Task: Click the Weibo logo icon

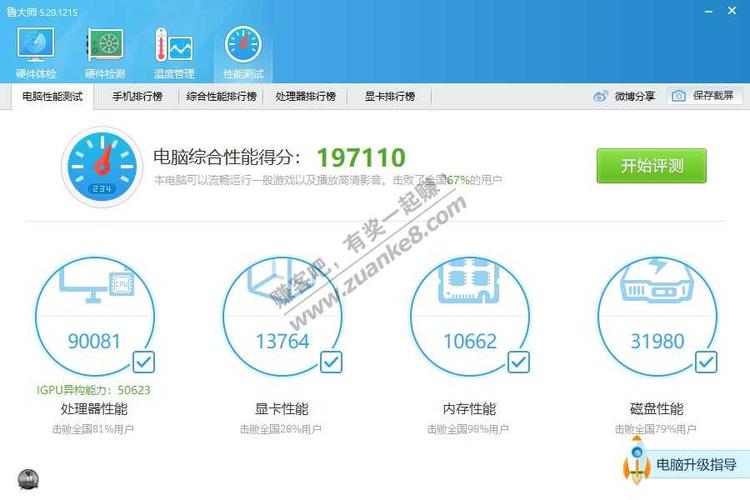Action: (600, 96)
